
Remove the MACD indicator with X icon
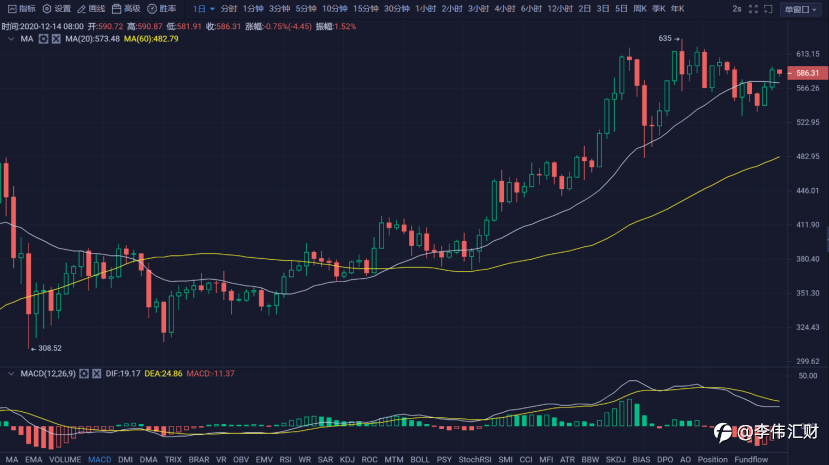[x=96, y=374]
